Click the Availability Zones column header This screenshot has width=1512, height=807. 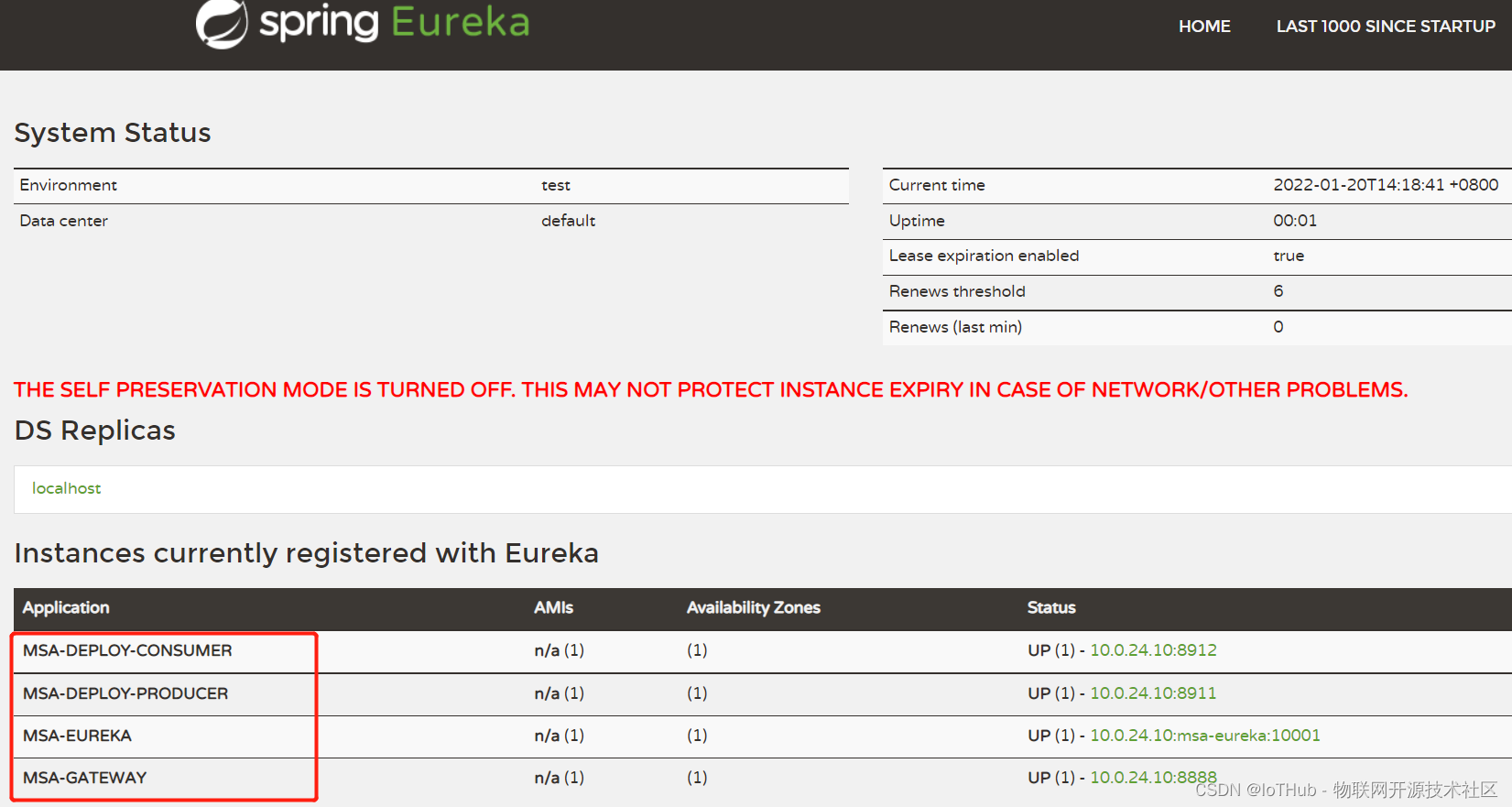[754, 607]
